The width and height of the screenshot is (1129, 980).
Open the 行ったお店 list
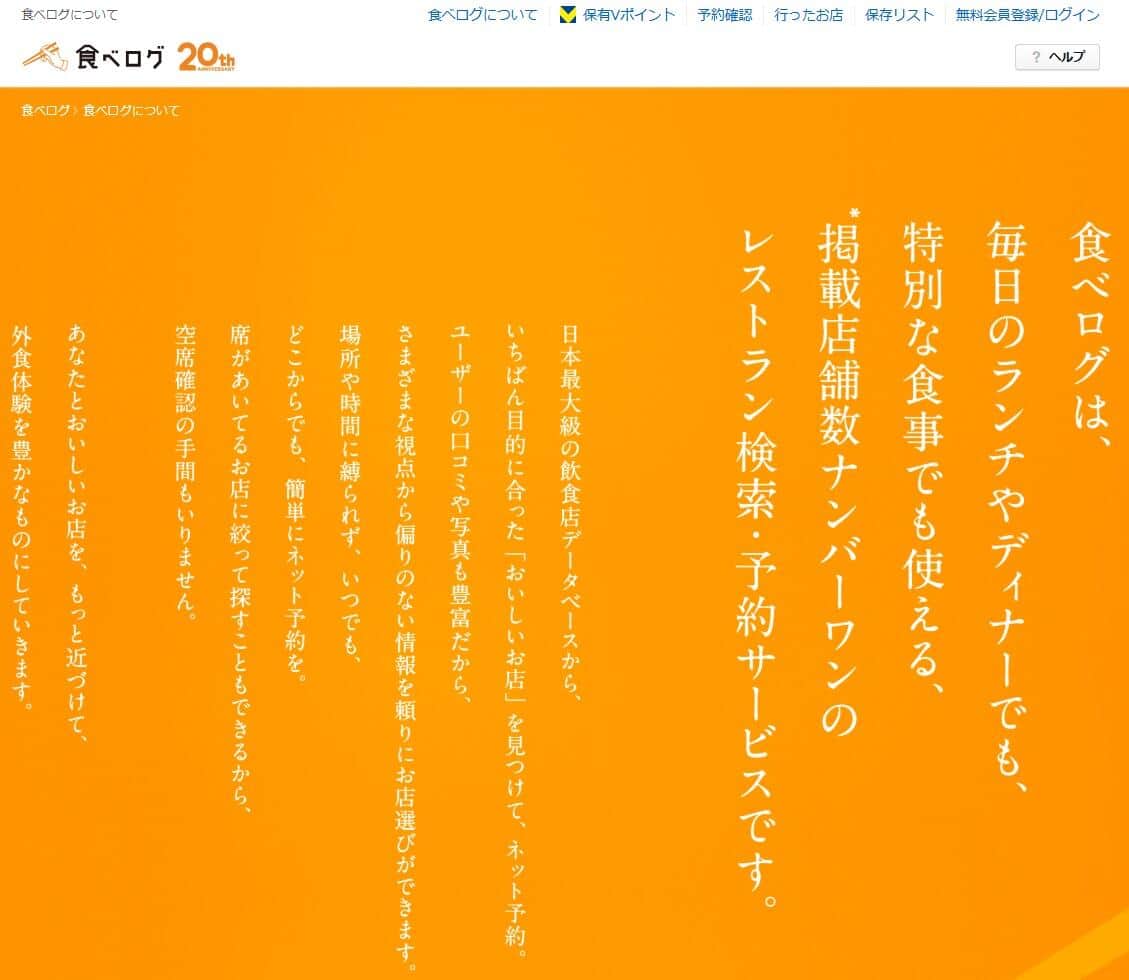coord(808,15)
